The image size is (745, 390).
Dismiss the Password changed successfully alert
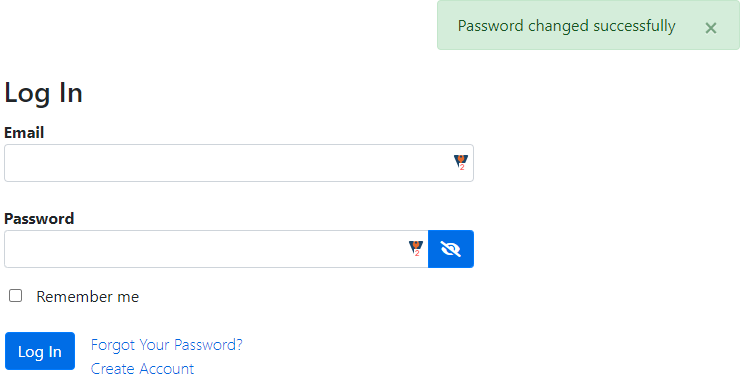click(710, 28)
